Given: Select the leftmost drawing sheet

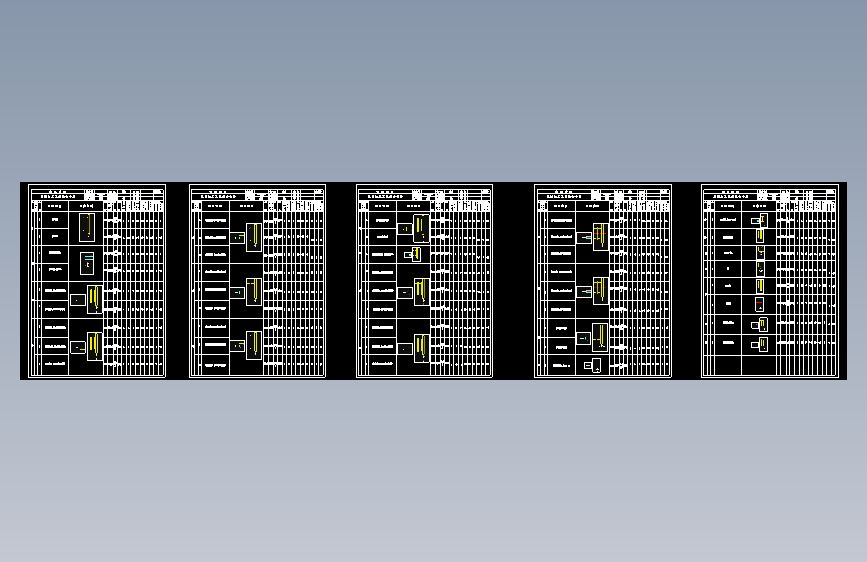Looking at the screenshot, I should 97,281.
